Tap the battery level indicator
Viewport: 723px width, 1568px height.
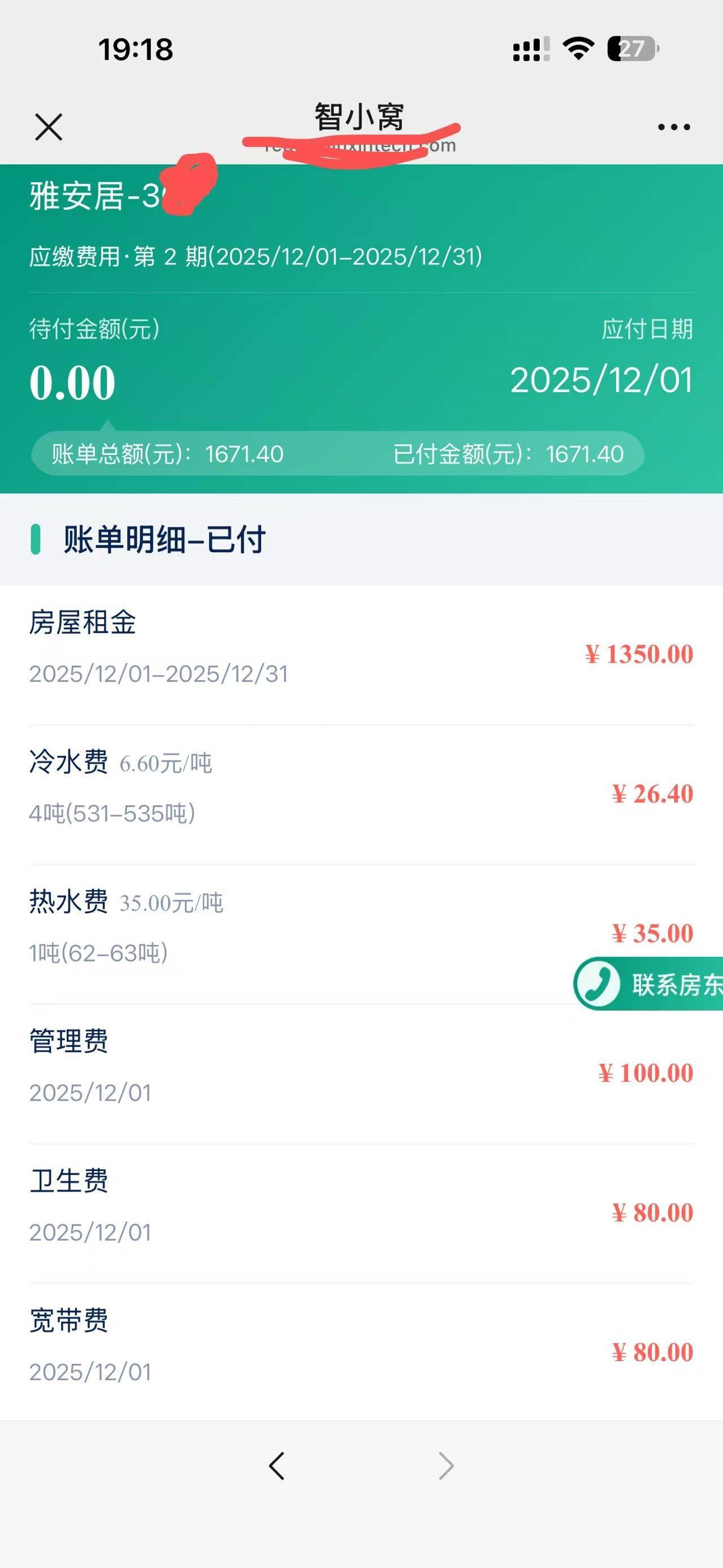pos(633,49)
